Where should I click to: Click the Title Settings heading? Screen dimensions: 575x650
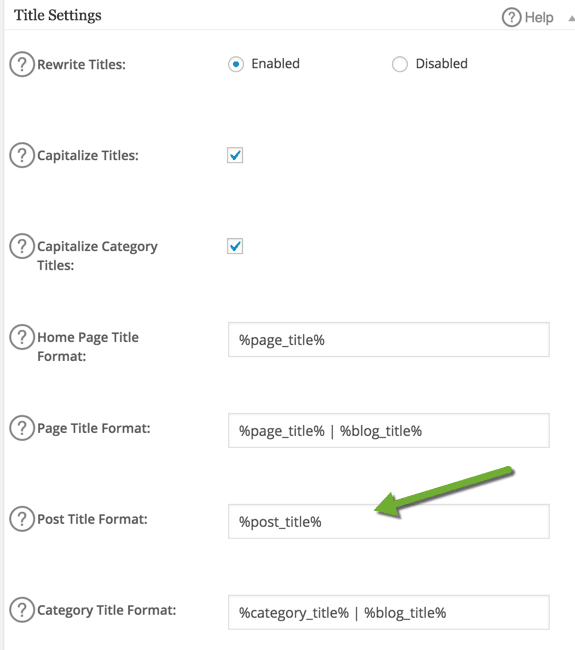[58, 16]
